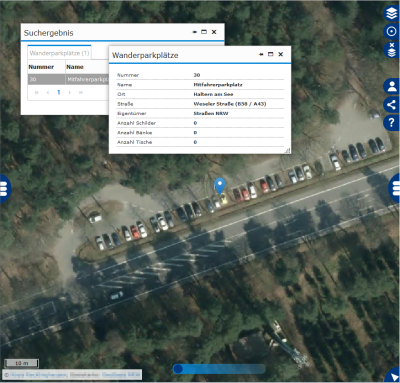Viewport: 400px width, 383px height.
Task: Click the value Weseler Straße (B58 / A43)
Action: coord(230,104)
